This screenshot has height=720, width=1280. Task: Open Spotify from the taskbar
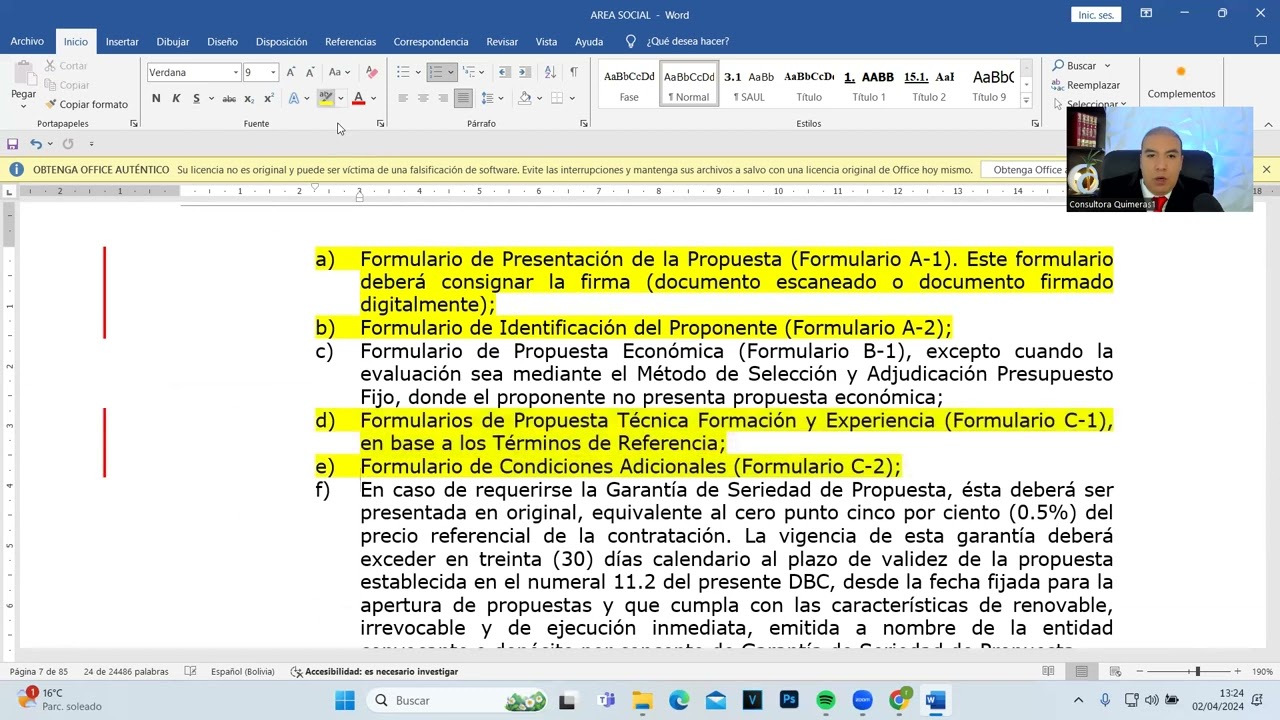(x=826, y=700)
